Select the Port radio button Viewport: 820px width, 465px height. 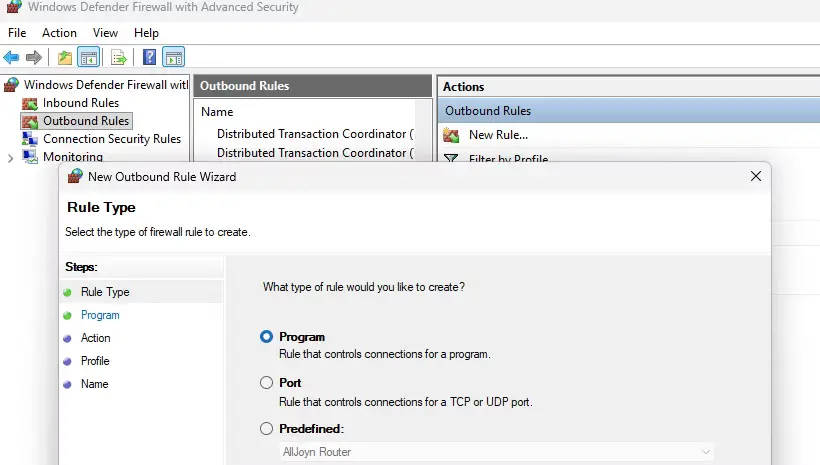tap(266, 382)
